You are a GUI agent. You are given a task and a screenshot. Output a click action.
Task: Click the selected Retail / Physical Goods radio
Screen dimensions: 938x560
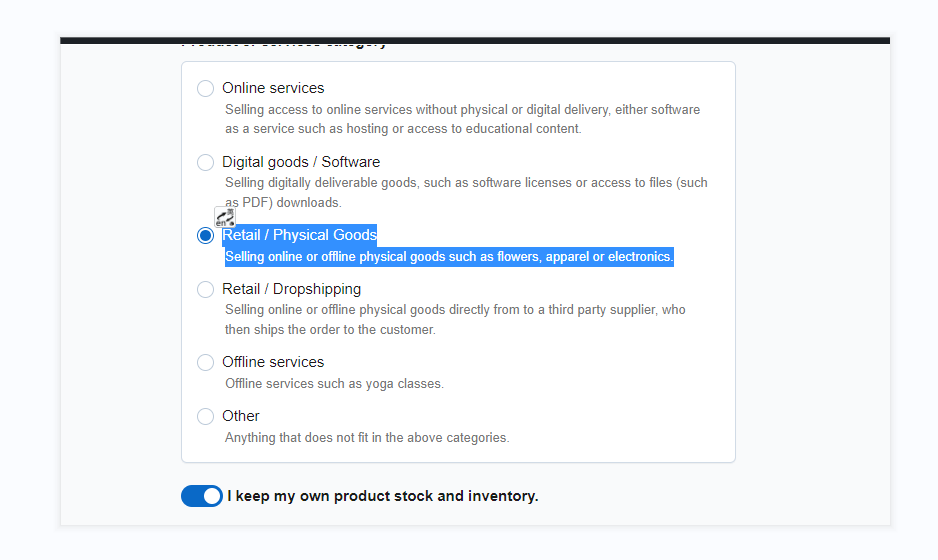tap(205, 236)
